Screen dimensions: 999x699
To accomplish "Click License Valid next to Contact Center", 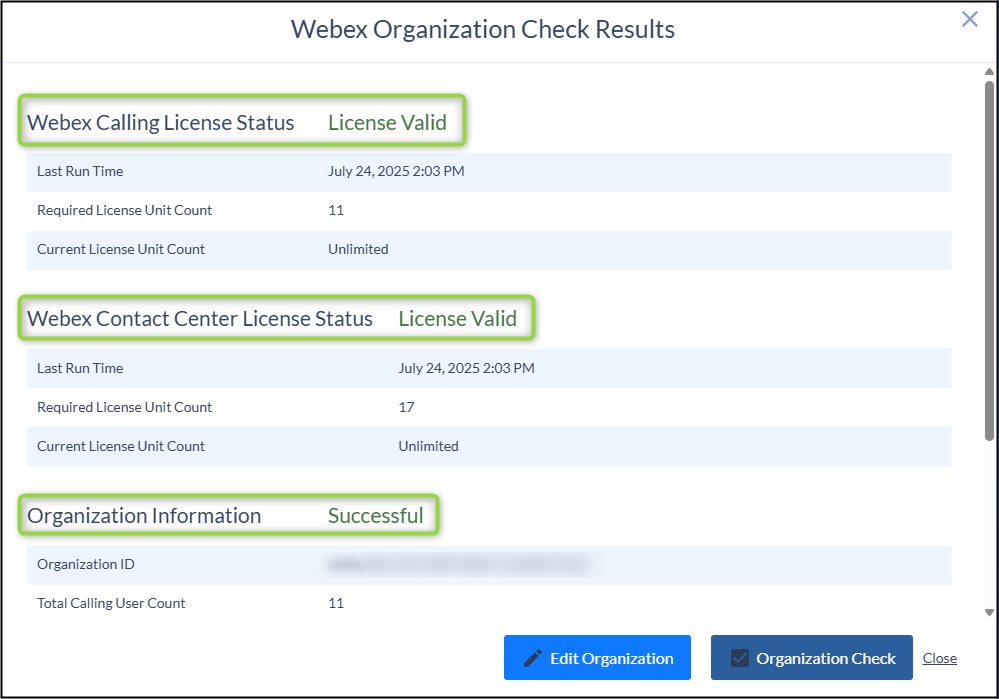I will tap(457, 319).
